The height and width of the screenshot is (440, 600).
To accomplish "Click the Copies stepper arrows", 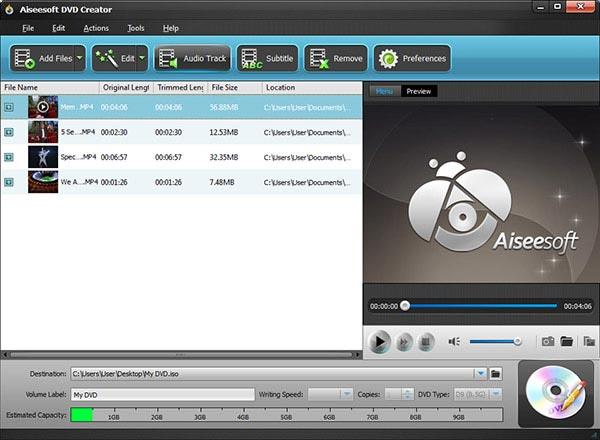I will click(x=407, y=394).
